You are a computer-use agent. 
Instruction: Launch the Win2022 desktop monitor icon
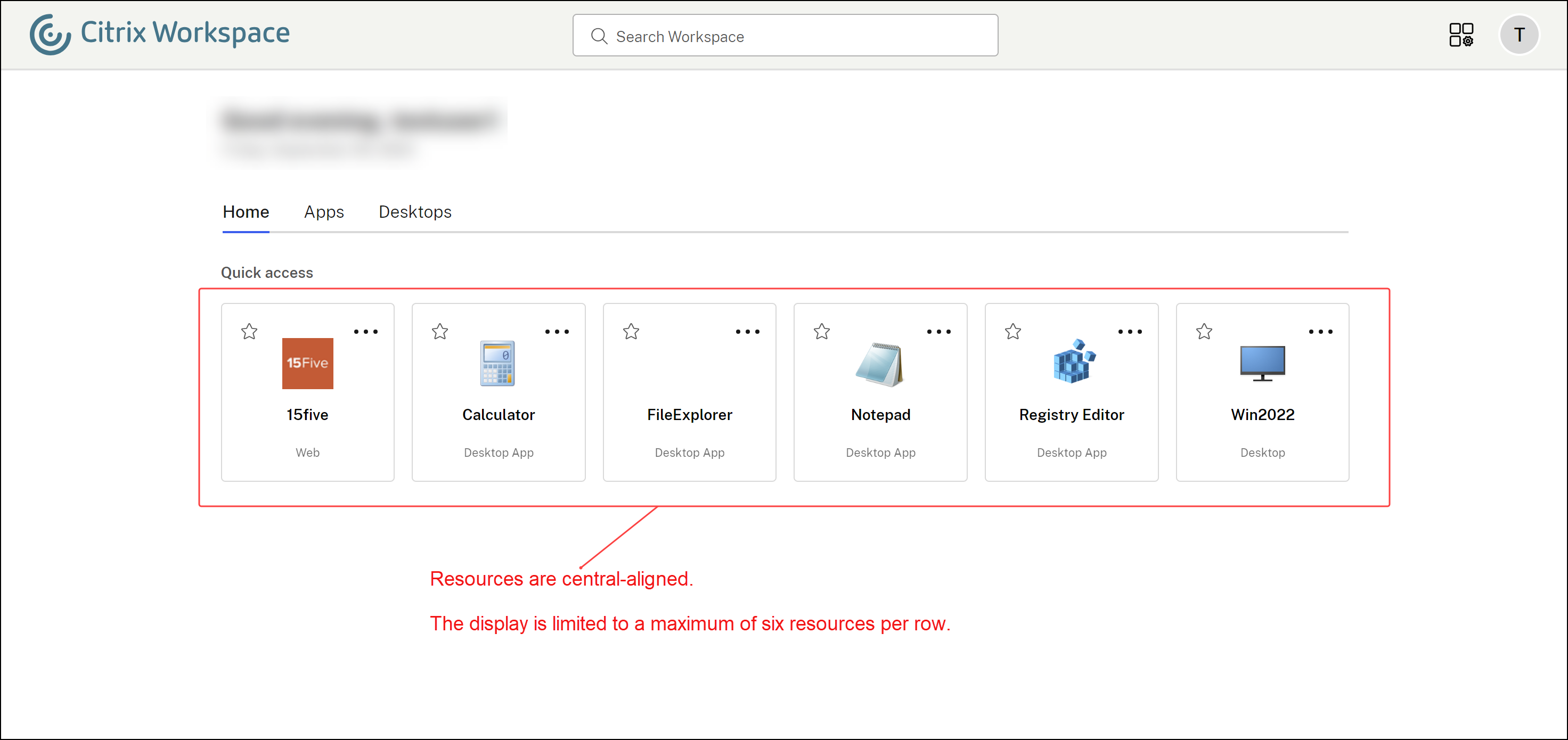(x=1262, y=363)
